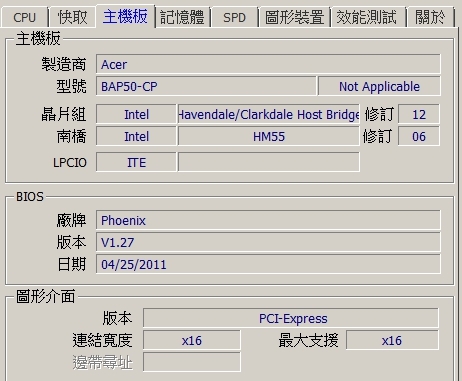Click the 連結寬度 x16 field
462x381 pixels.
tap(192, 340)
